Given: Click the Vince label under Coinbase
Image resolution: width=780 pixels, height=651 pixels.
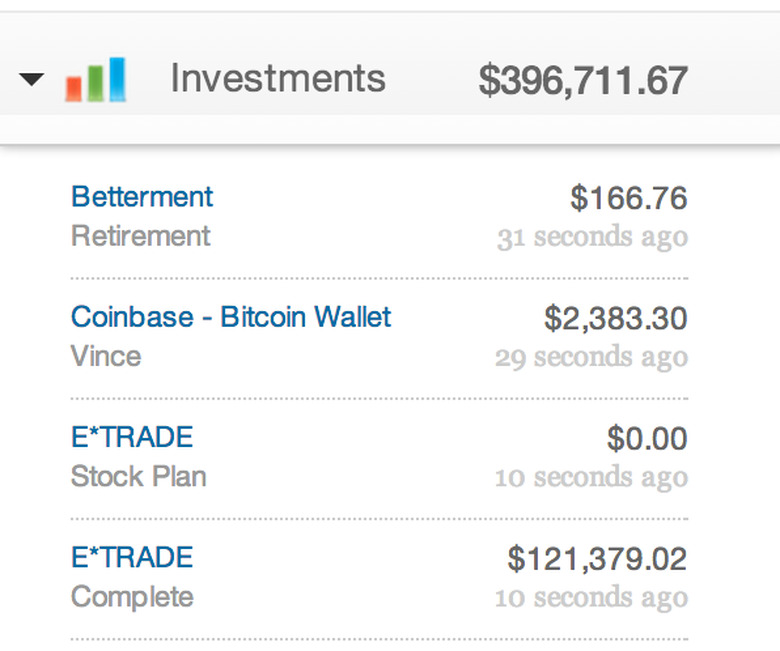Looking at the screenshot, I should pyautogui.click(x=106, y=356).
